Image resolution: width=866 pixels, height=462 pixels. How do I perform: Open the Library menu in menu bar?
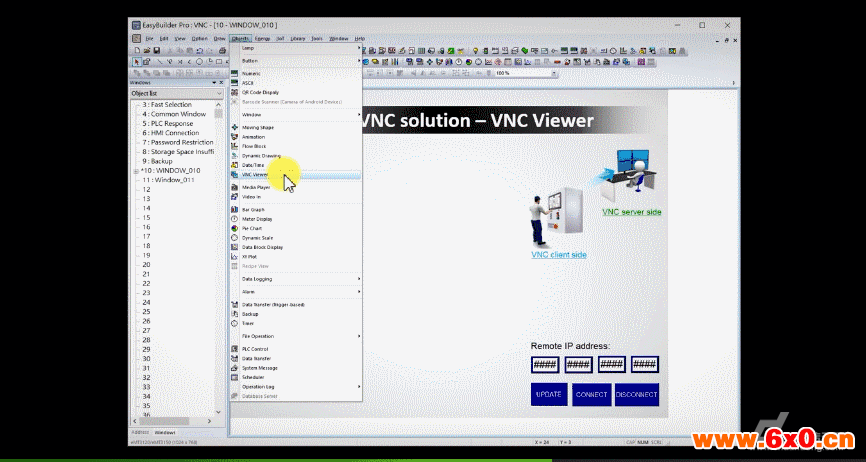296,38
